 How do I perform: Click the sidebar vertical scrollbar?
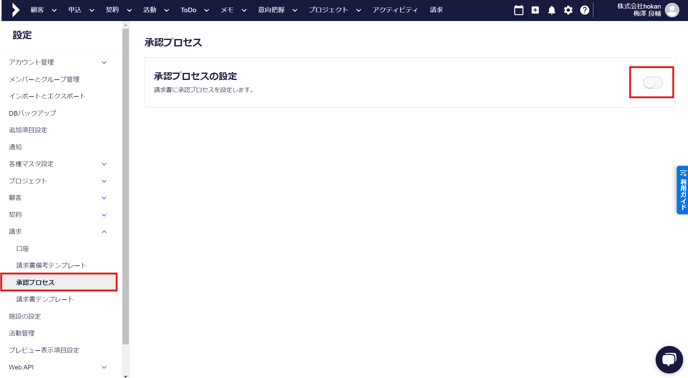tap(125, 187)
